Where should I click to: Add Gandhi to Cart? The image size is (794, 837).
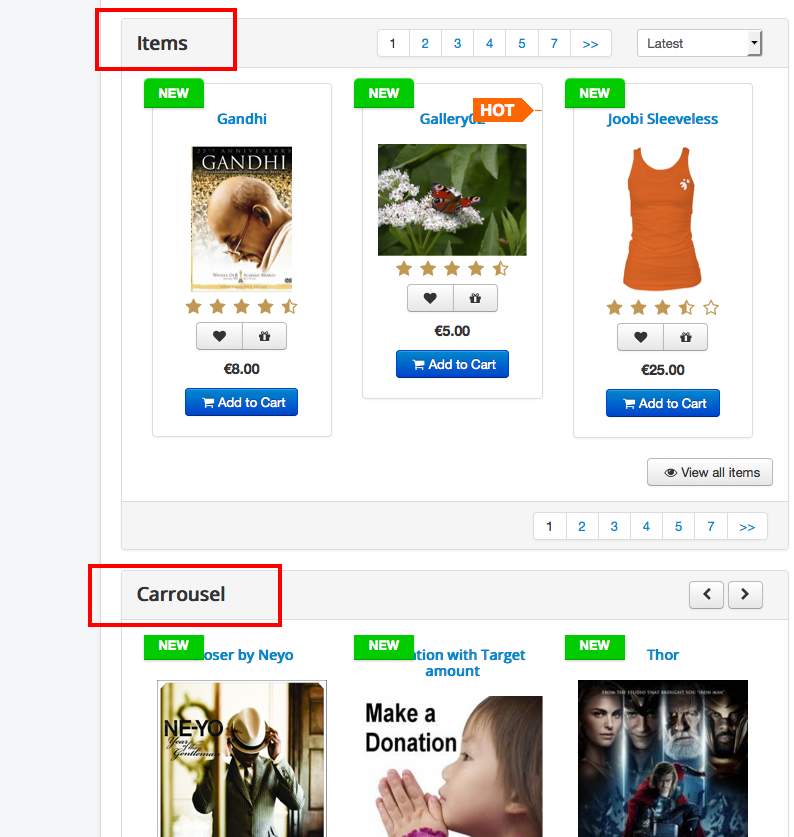click(x=241, y=402)
